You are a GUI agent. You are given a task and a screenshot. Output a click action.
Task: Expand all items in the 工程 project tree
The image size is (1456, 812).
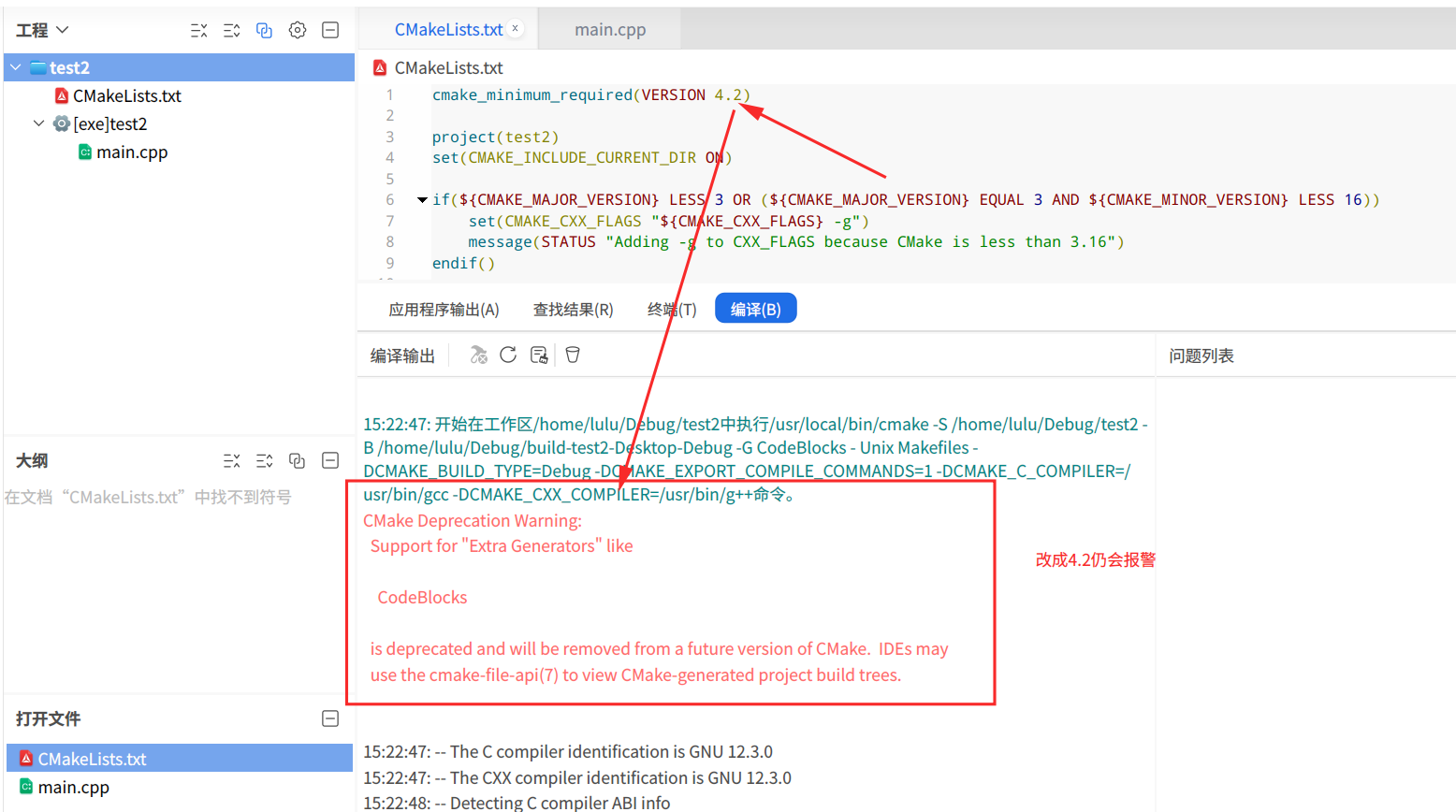coord(232,30)
